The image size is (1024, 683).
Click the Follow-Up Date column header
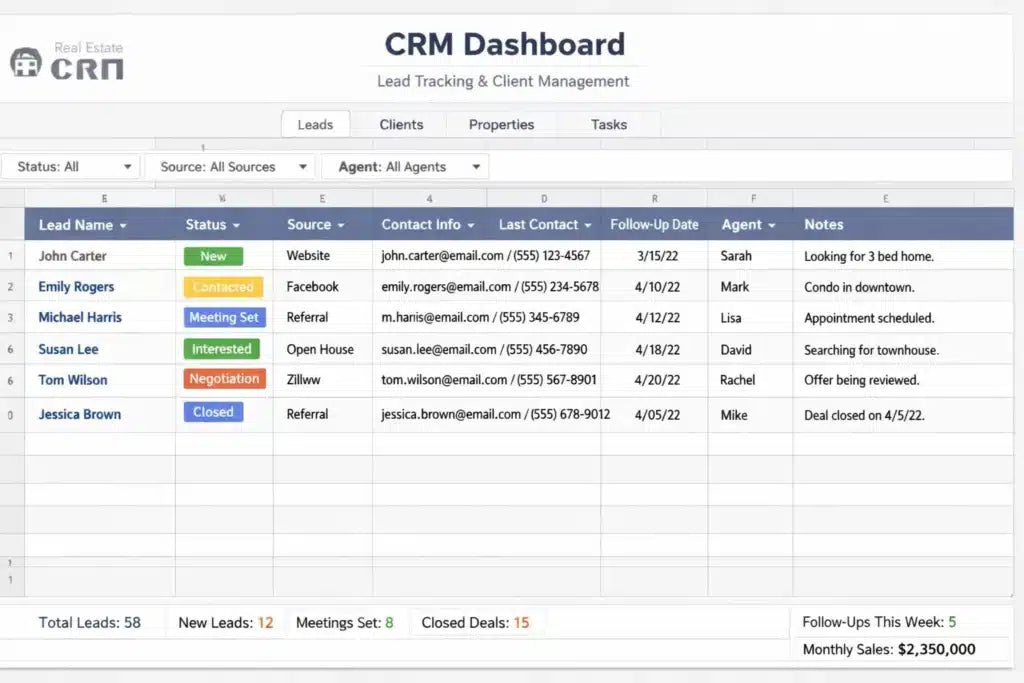click(654, 225)
